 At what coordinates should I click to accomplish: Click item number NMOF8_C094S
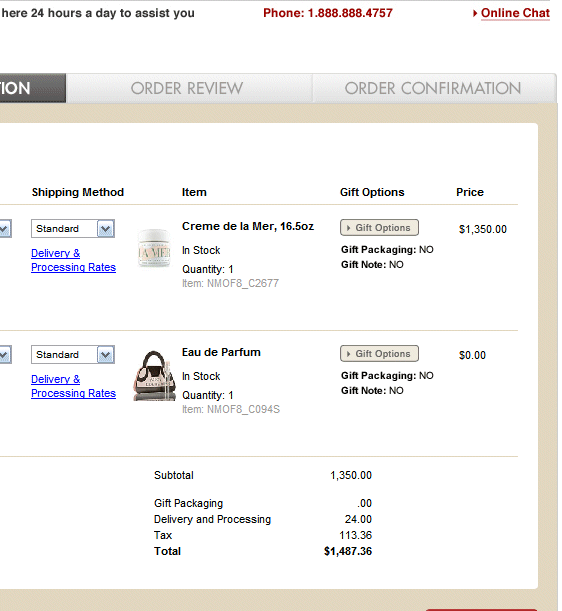tap(243, 409)
